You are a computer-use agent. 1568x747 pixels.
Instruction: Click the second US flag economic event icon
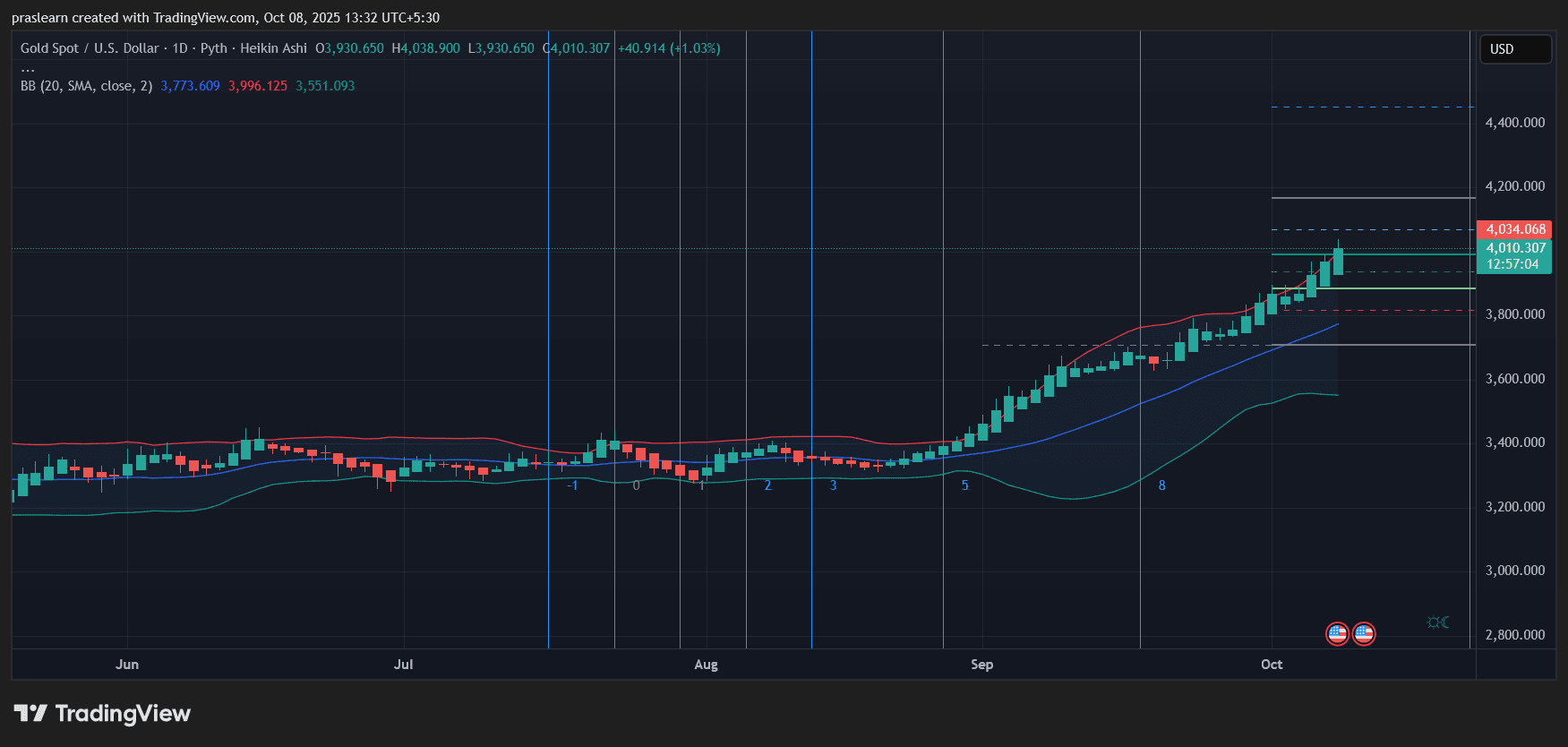(1364, 634)
